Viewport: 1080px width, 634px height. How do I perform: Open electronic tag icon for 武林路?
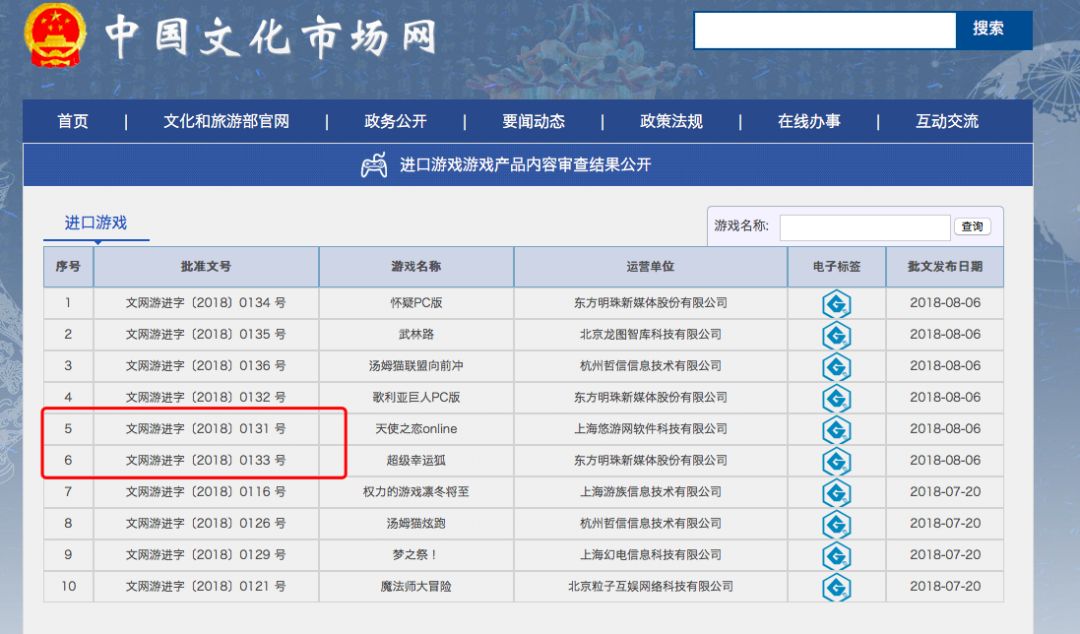coord(836,336)
